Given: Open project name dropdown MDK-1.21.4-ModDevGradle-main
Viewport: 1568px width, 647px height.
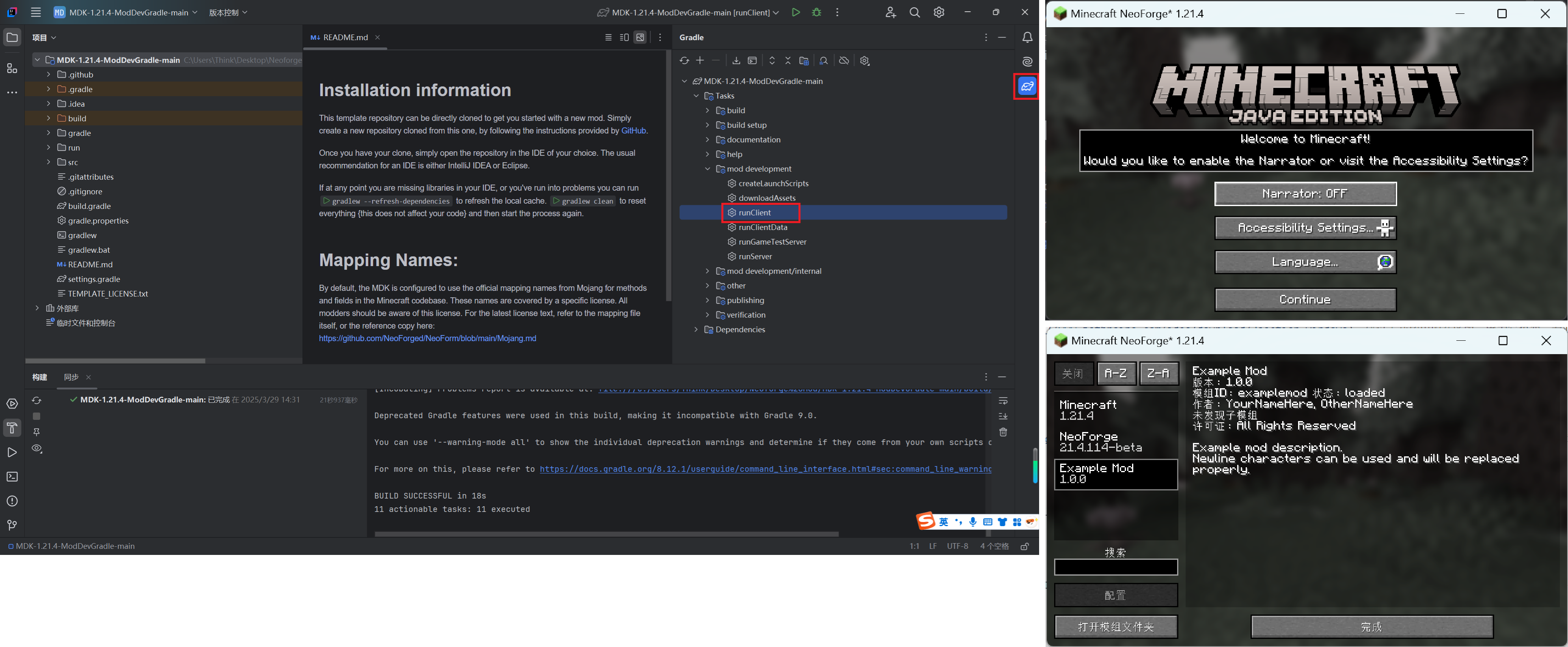Looking at the screenshot, I should [x=125, y=12].
